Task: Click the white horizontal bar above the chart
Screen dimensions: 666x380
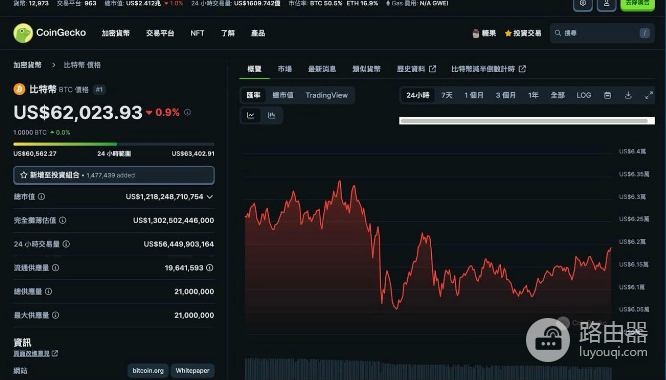Action: (x=527, y=121)
